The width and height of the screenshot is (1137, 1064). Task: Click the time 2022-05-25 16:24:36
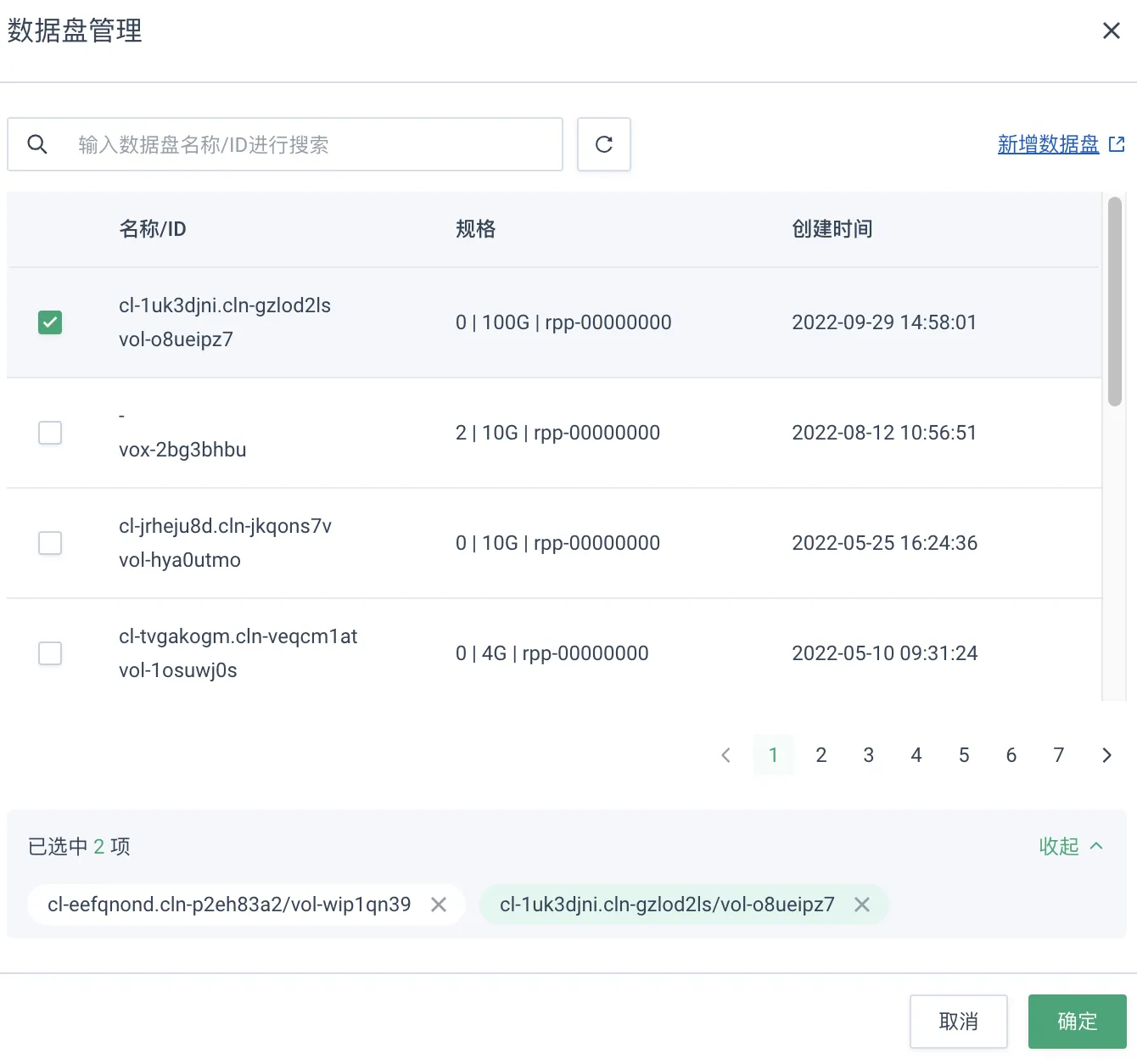pos(885,543)
